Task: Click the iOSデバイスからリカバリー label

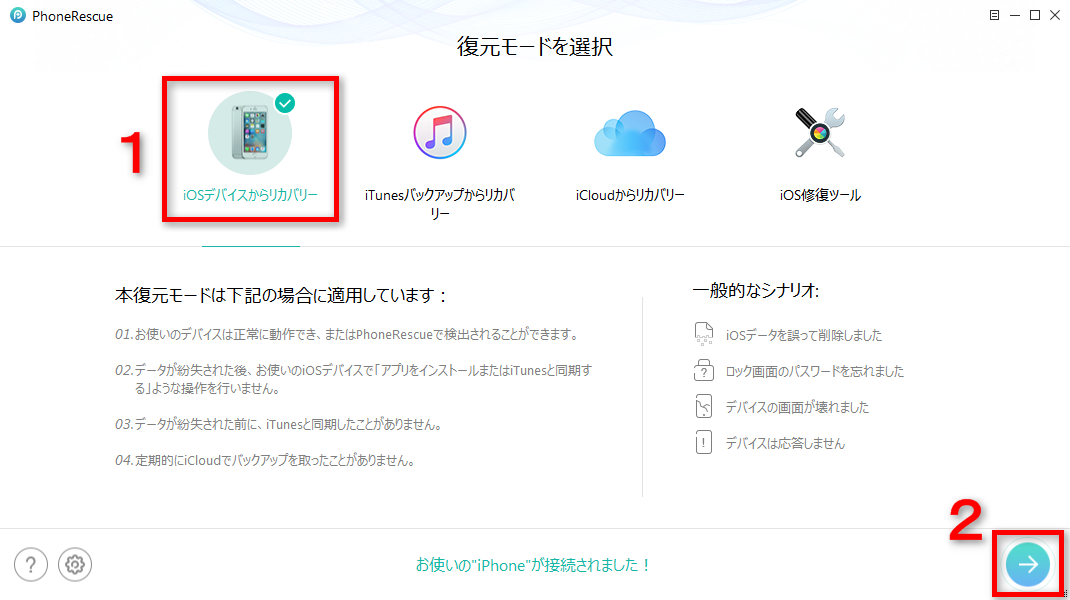Action: [250, 195]
